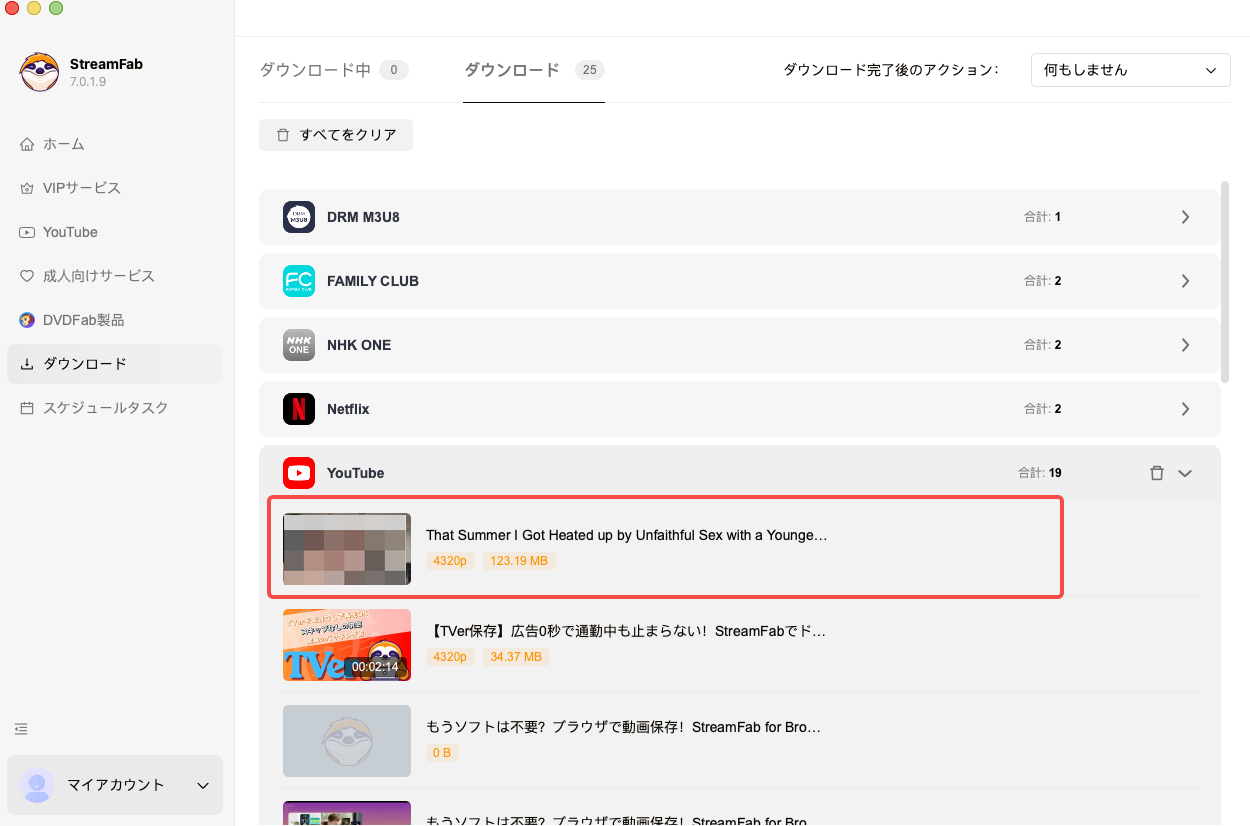
Task: Click the calendar icon for scheduled tasks
Action: point(27,408)
